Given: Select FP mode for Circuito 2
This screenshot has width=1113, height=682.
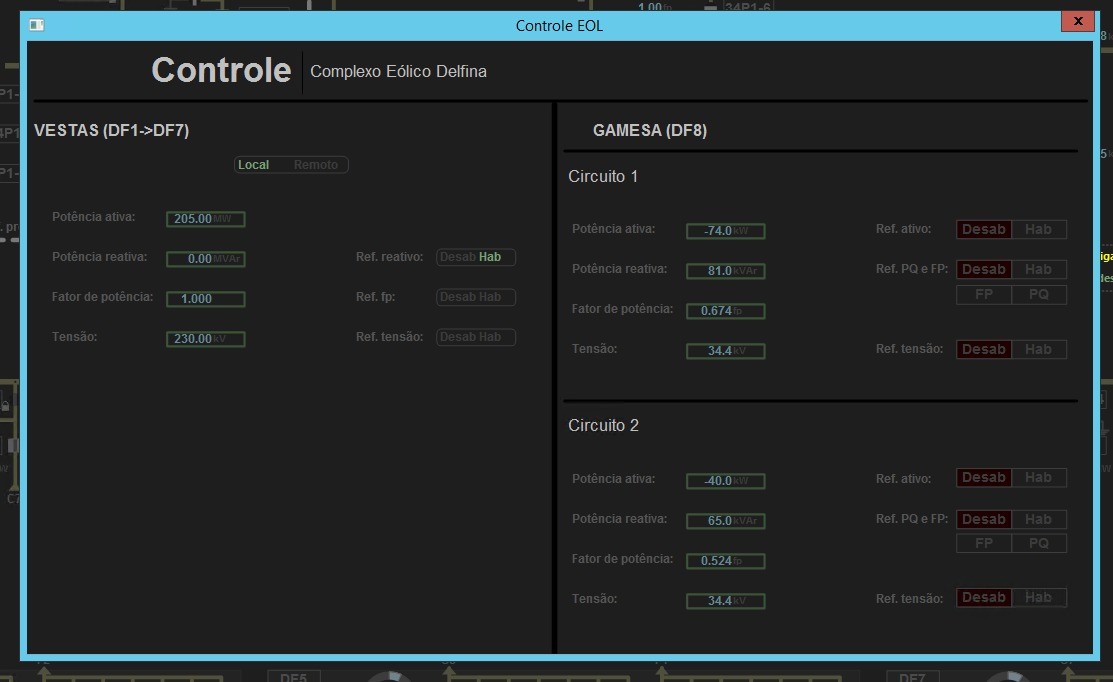Looking at the screenshot, I should click(x=984, y=544).
